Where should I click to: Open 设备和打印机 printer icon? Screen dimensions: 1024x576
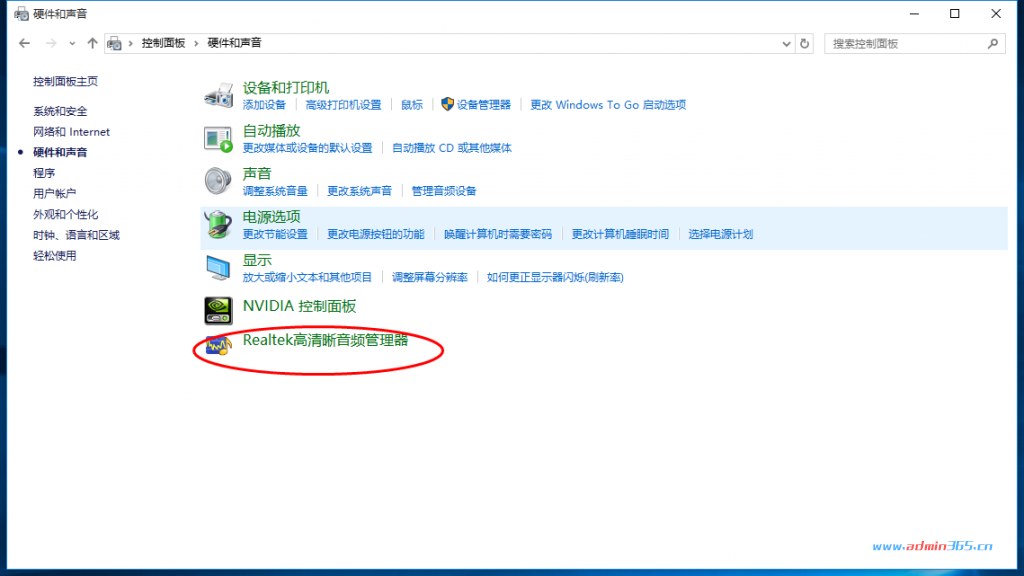click(218, 95)
